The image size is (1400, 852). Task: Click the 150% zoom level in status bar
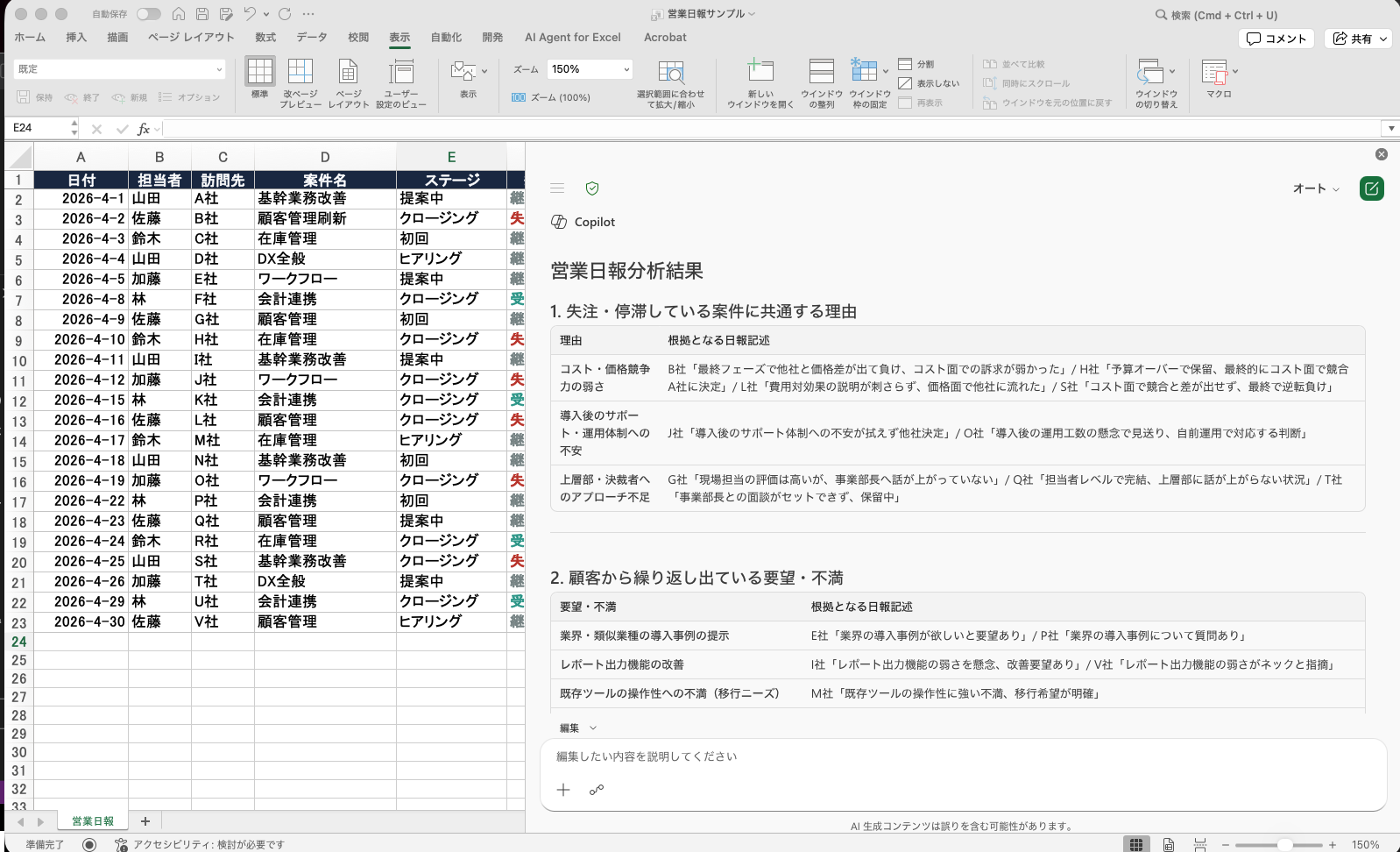point(1365,845)
